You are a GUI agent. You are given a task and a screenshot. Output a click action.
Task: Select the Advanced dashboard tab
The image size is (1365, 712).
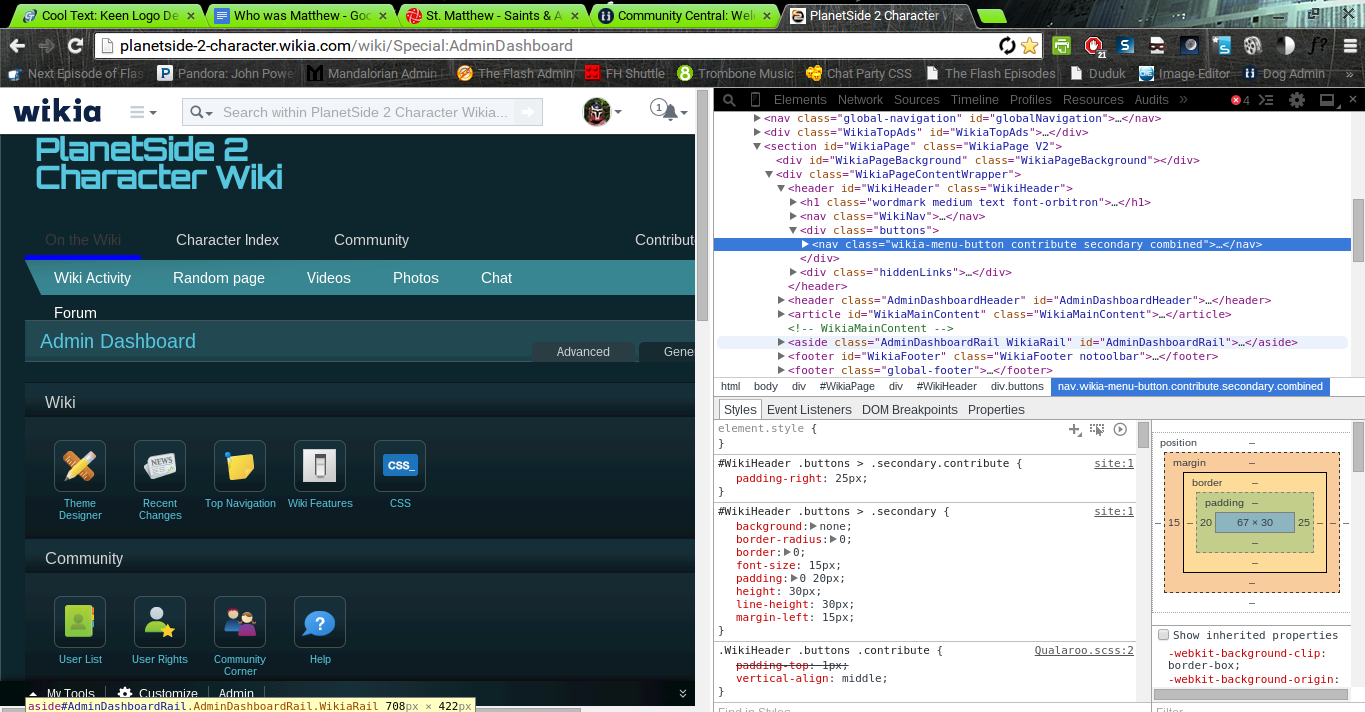coord(583,352)
